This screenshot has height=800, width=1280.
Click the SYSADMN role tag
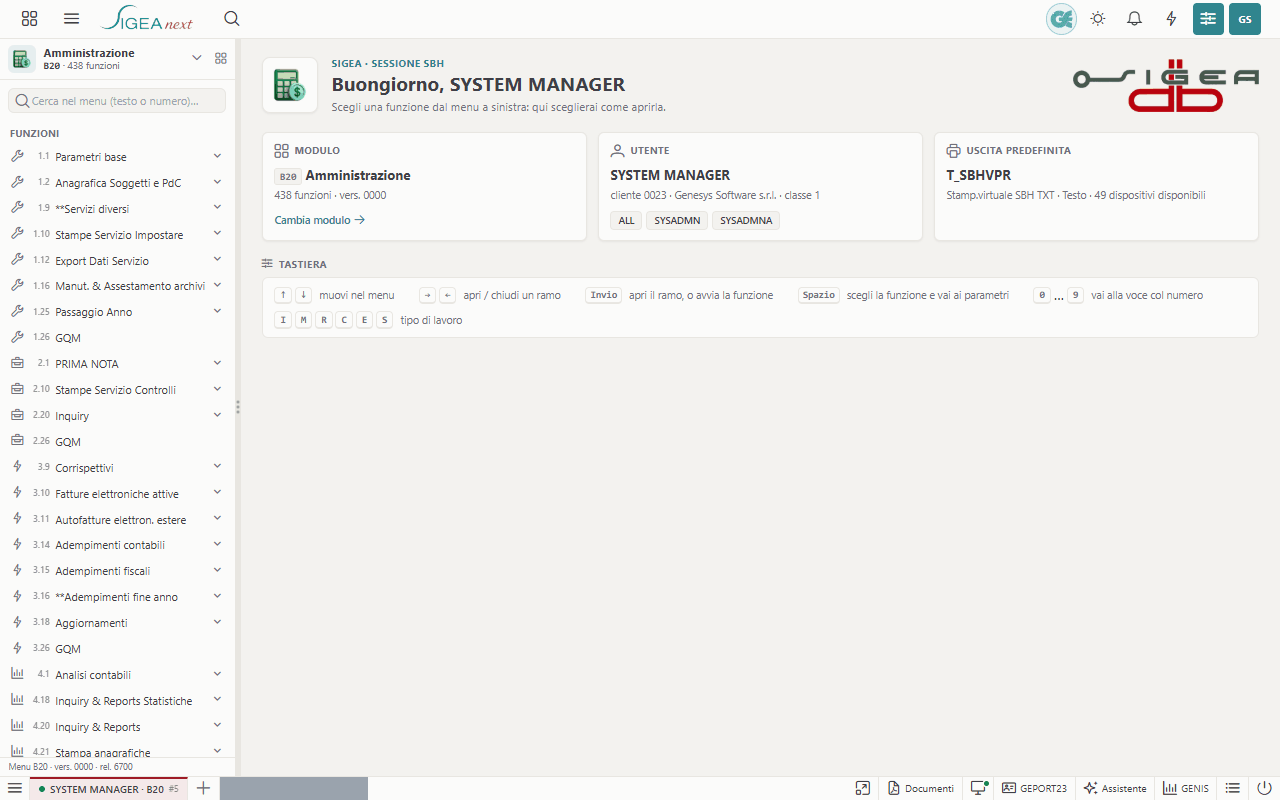click(676, 221)
